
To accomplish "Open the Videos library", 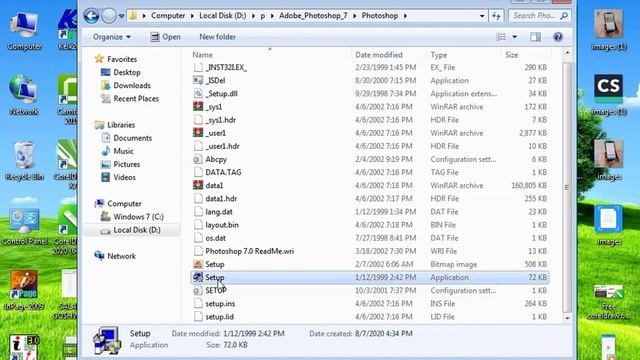I will [124, 177].
